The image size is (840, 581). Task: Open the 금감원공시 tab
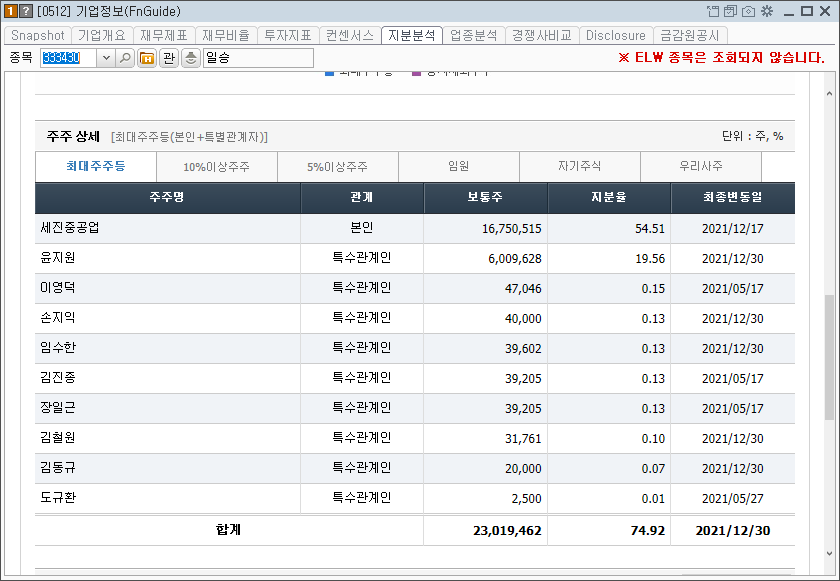[x=690, y=35]
